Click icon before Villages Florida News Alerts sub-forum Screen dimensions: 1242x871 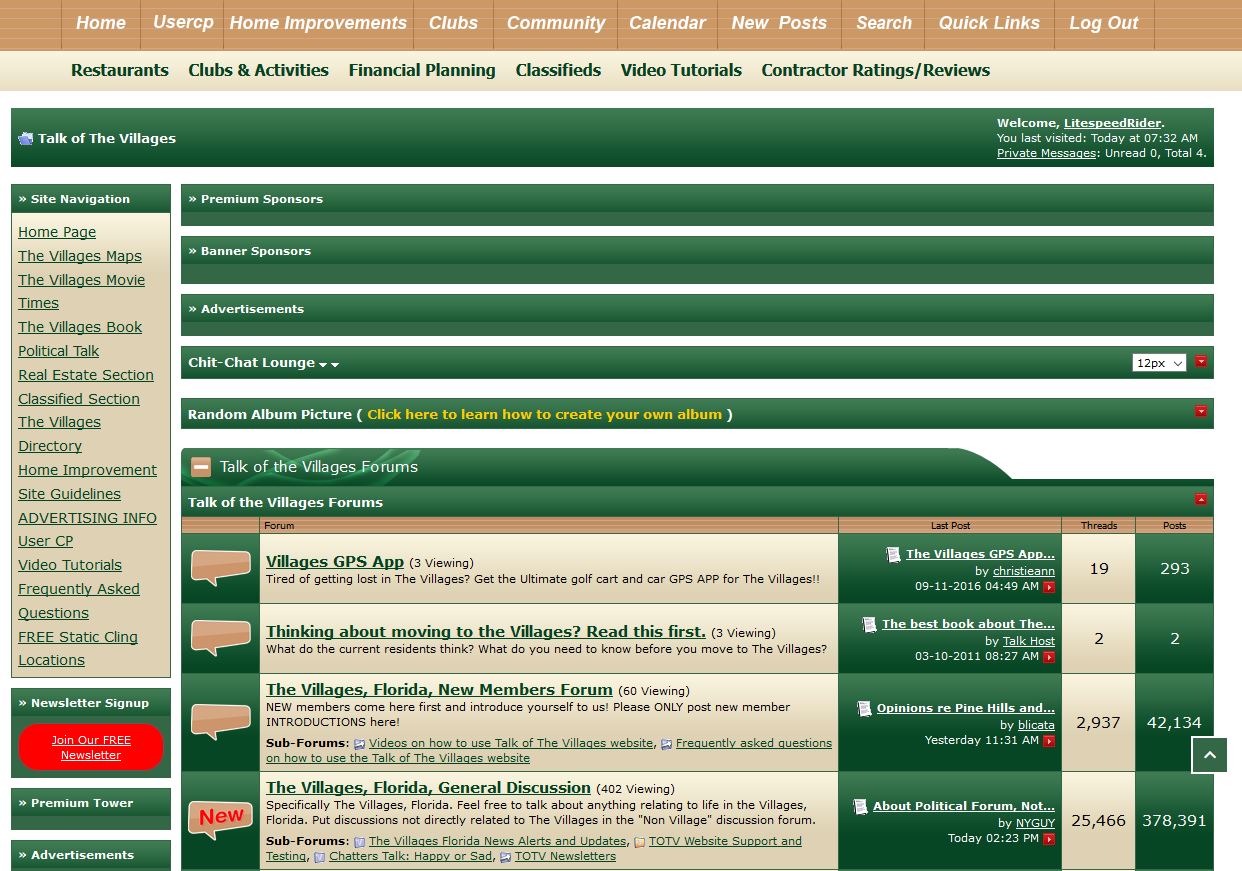point(360,842)
